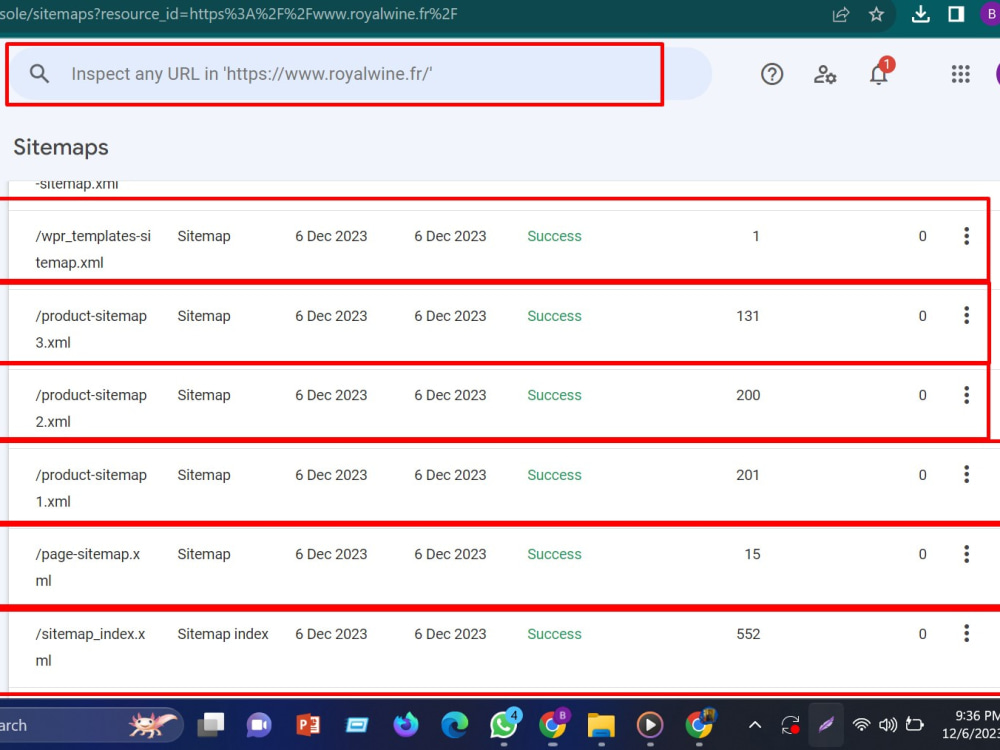Share this page from the address bar

point(841,14)
